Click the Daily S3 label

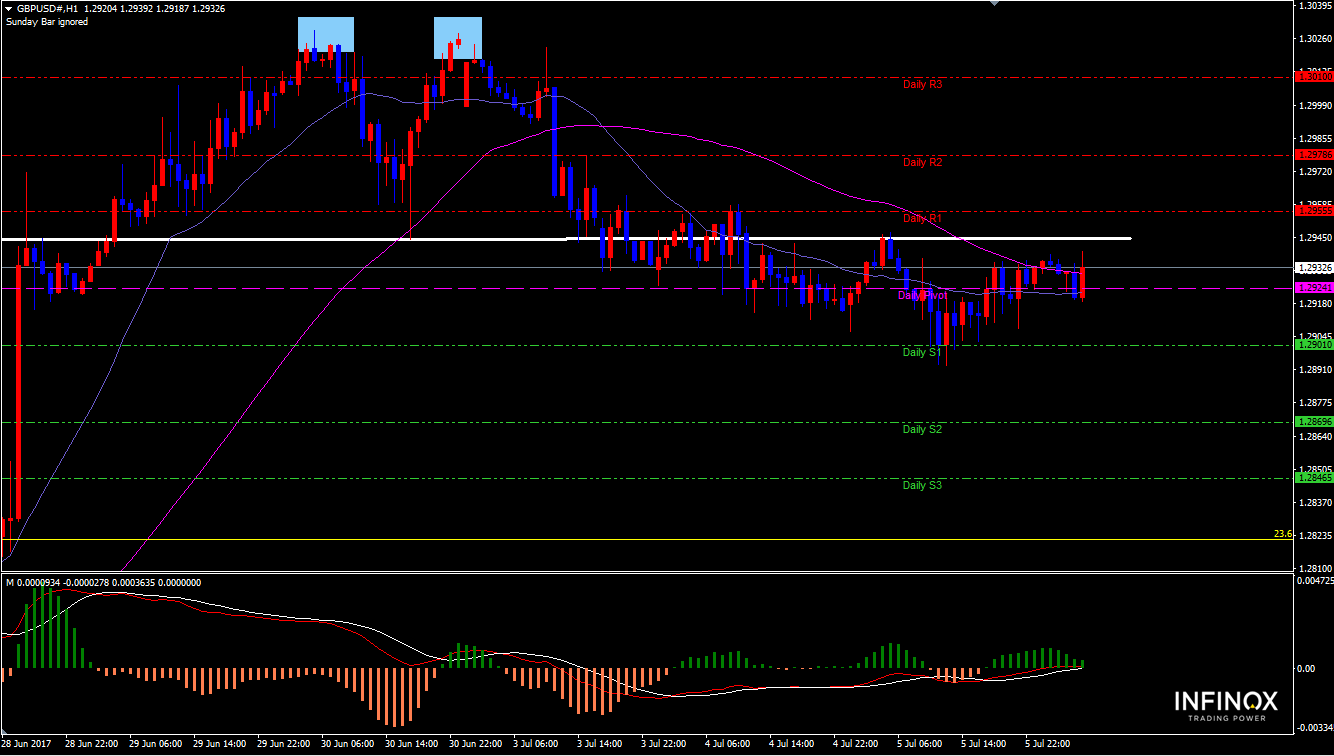[x=922, y=485]
